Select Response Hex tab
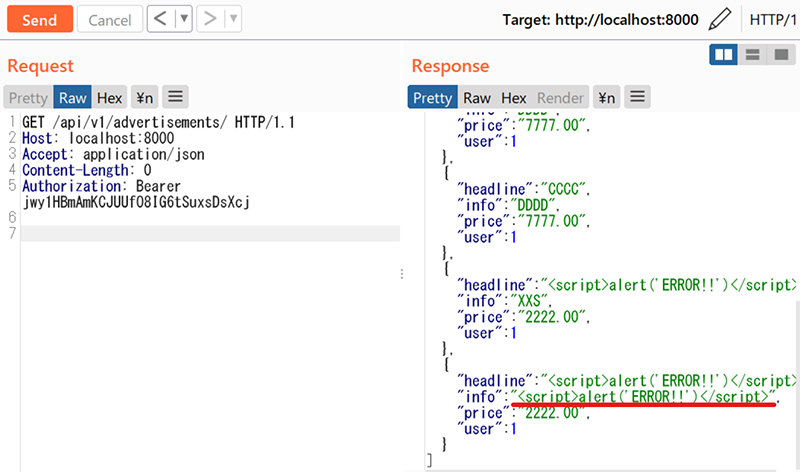Viewport: 800px width, 472px height. 513,97
